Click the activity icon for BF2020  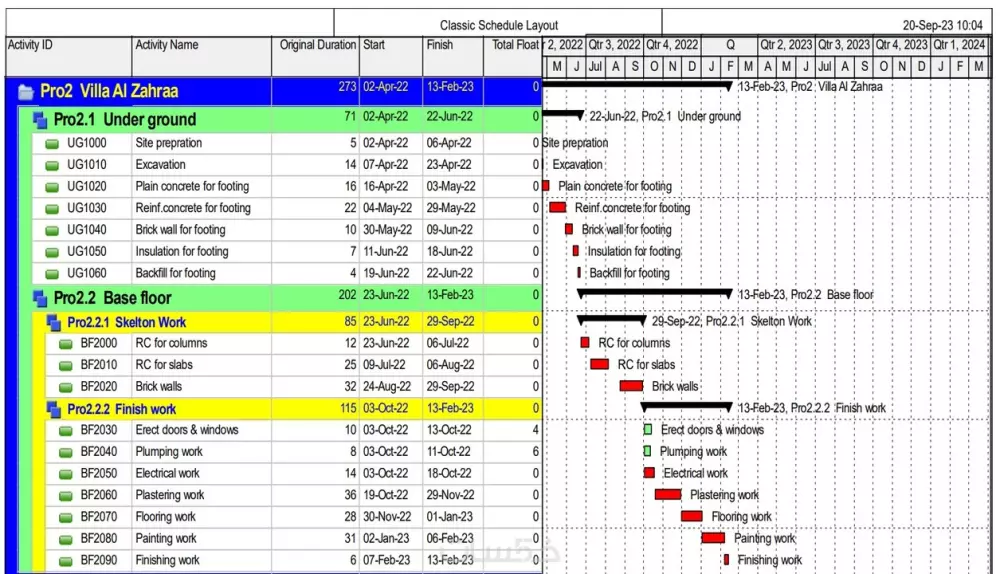tap(65, 387)
